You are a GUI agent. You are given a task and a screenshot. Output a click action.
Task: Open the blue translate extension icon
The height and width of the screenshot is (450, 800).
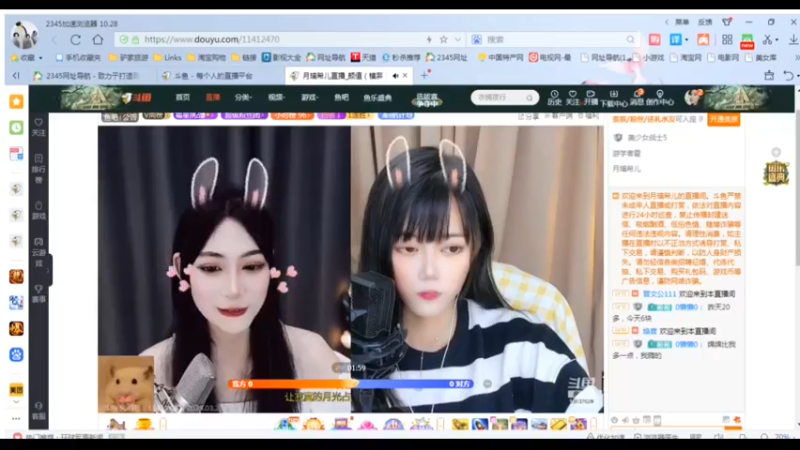[x=676, y=39]
